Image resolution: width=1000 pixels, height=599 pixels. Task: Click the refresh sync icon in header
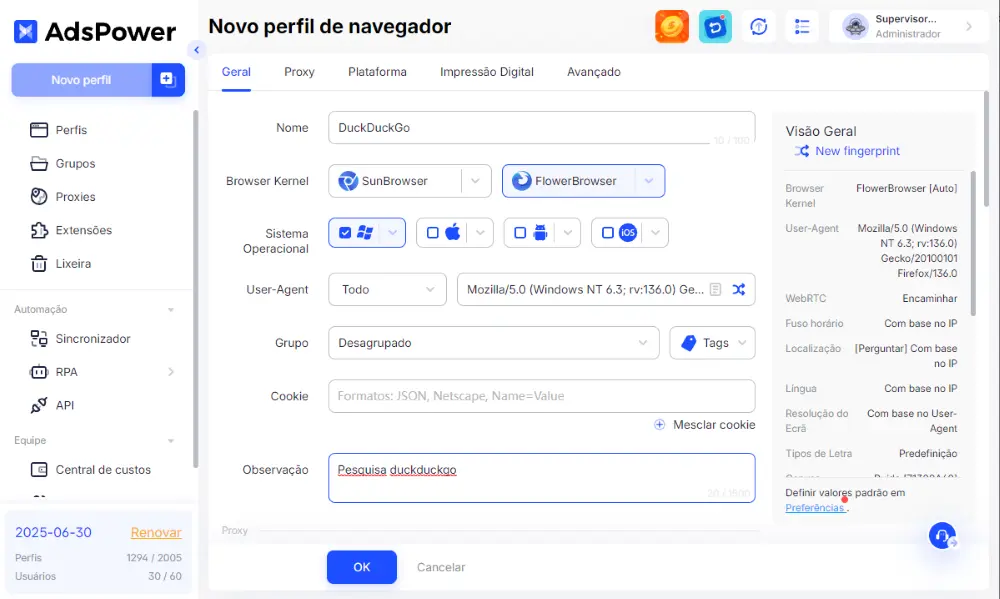(758, 27)
